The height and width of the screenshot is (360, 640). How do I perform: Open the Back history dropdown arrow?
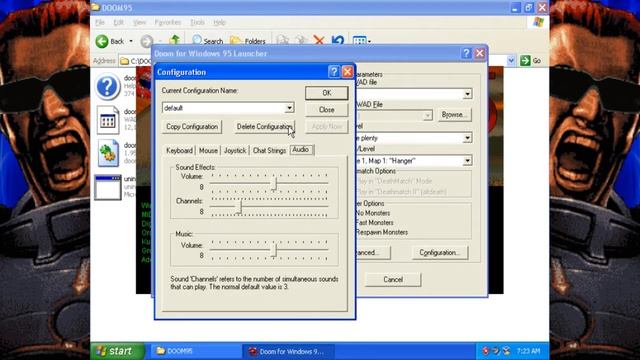point(131,41)
